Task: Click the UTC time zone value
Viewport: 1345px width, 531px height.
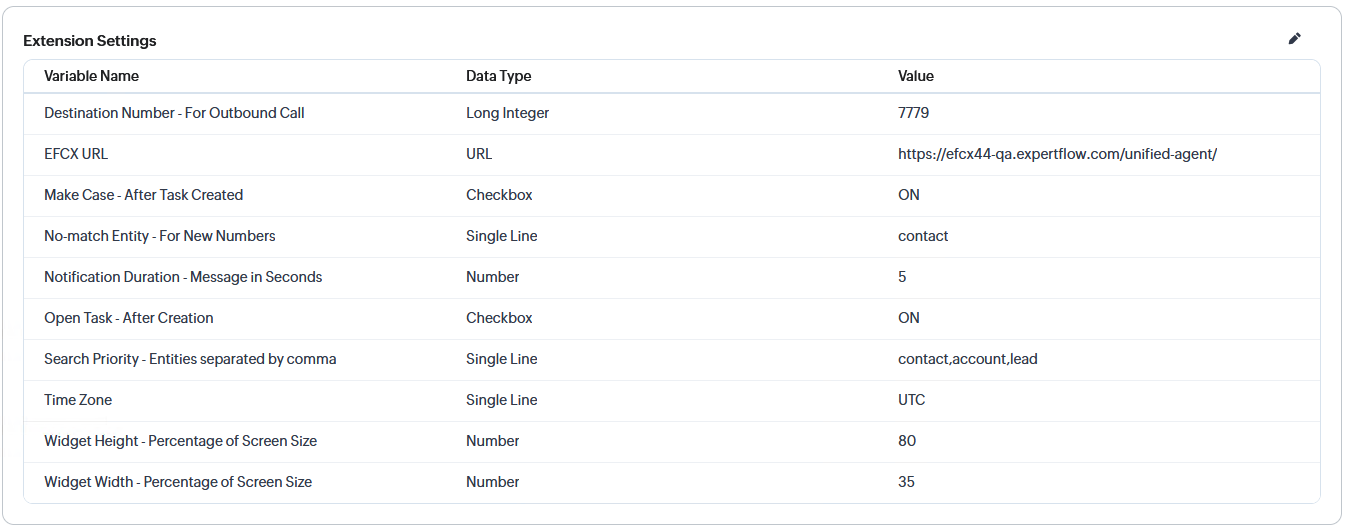Action: pyautogui.click(x=911, y=400)
